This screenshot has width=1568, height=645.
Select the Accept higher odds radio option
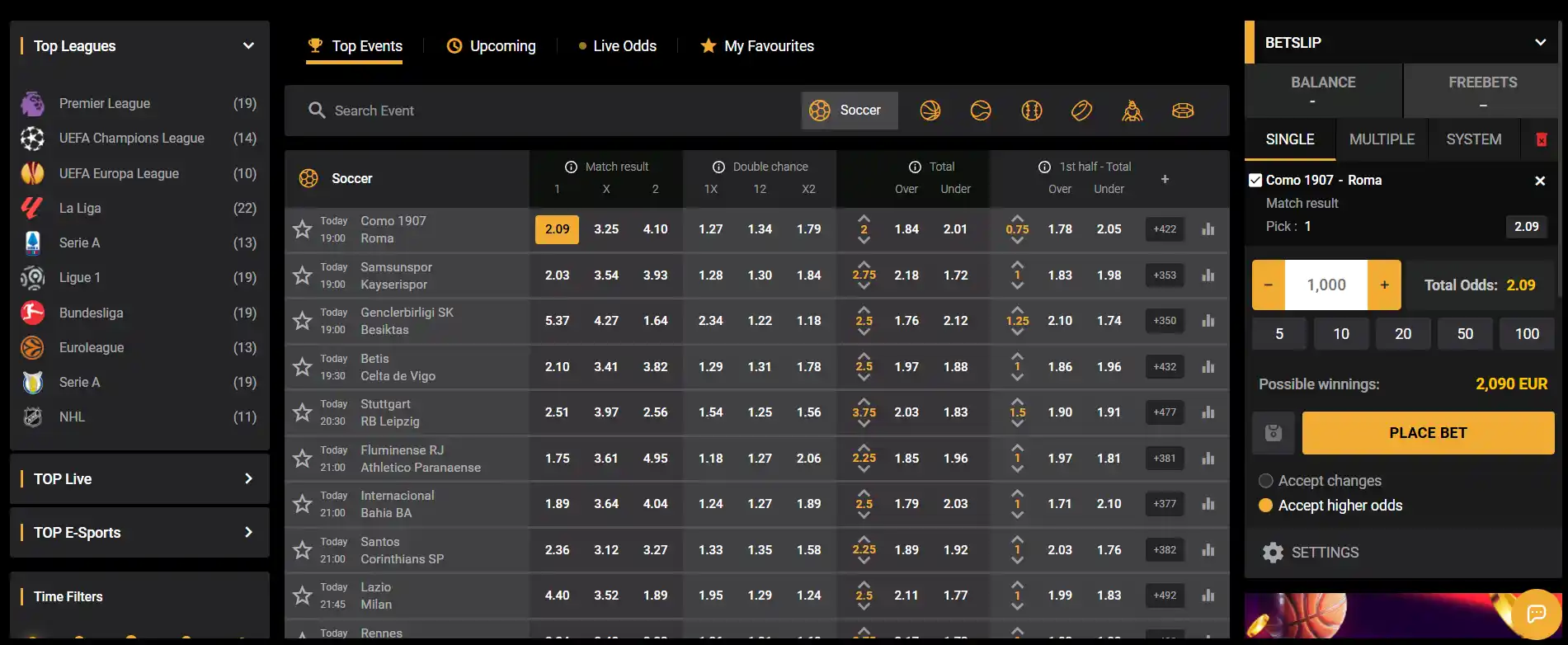1265,506
